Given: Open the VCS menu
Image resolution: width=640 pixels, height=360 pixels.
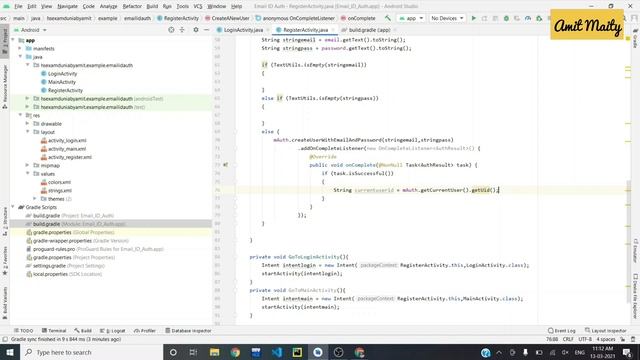Looking at the screenshot, I should (x=198, y=6).
